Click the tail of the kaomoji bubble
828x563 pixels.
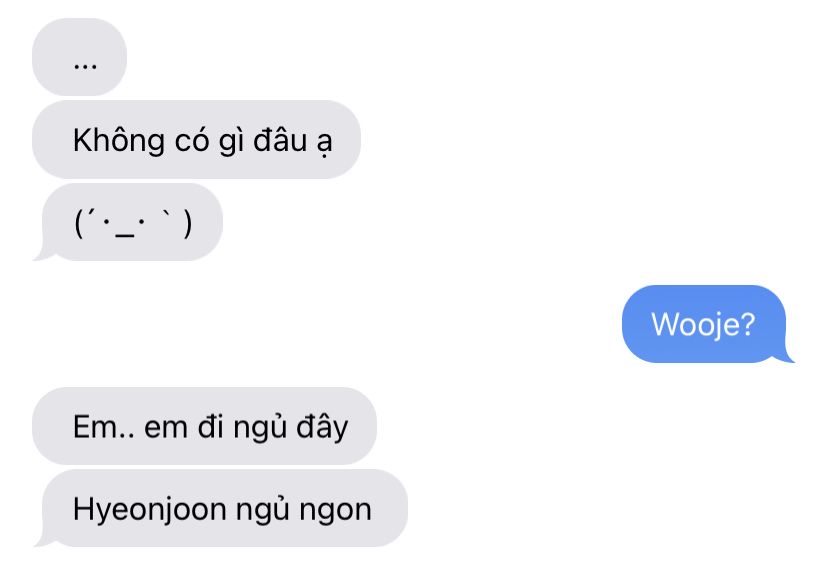pyautogui.click(x=42, y=254)
